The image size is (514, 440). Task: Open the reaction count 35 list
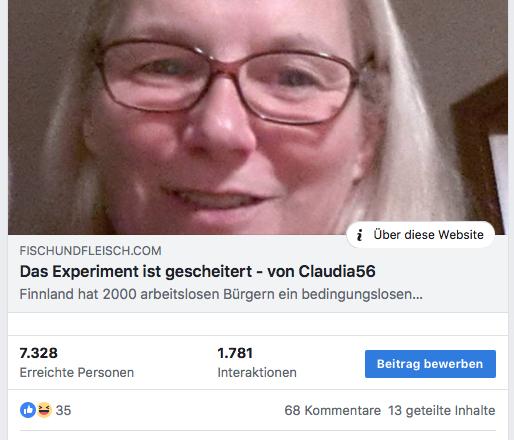click(x=63, y=410)
